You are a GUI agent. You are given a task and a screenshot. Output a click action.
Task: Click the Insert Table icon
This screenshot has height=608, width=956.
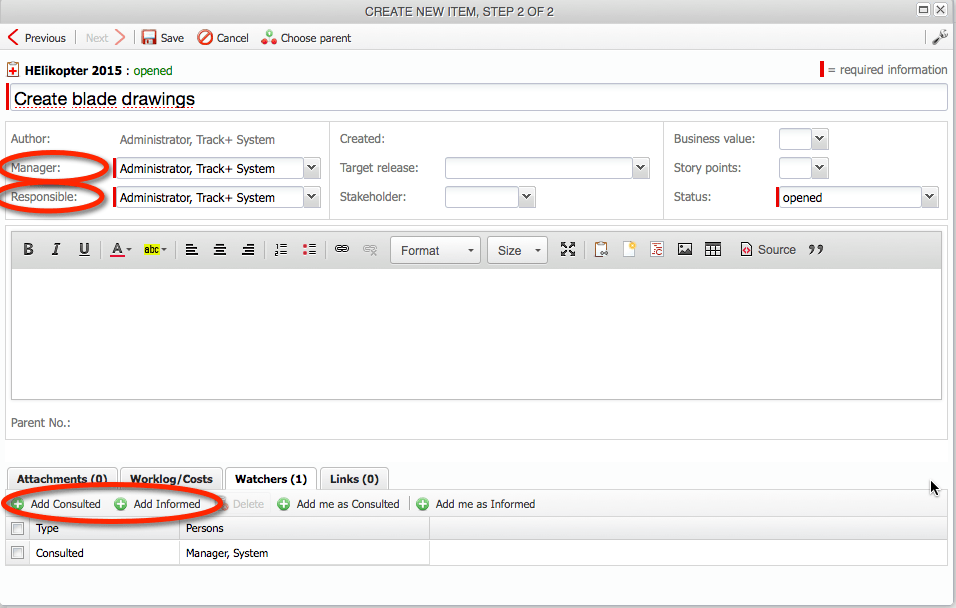point(713,249)
